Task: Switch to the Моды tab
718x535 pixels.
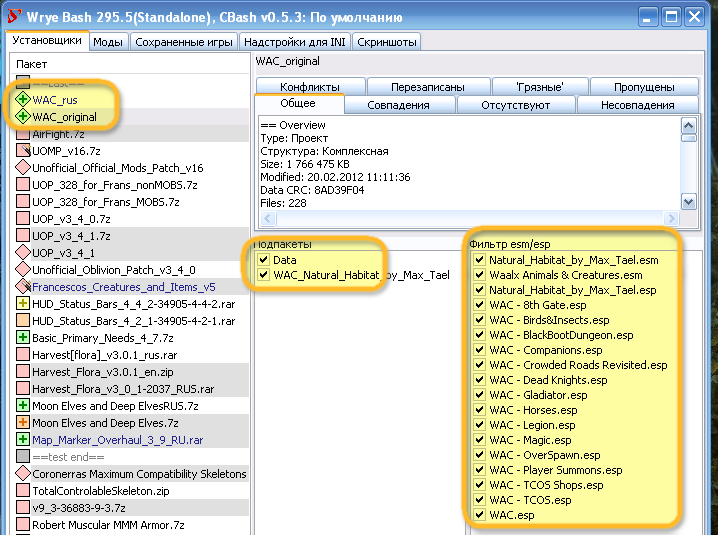Action: click(108, 42)
